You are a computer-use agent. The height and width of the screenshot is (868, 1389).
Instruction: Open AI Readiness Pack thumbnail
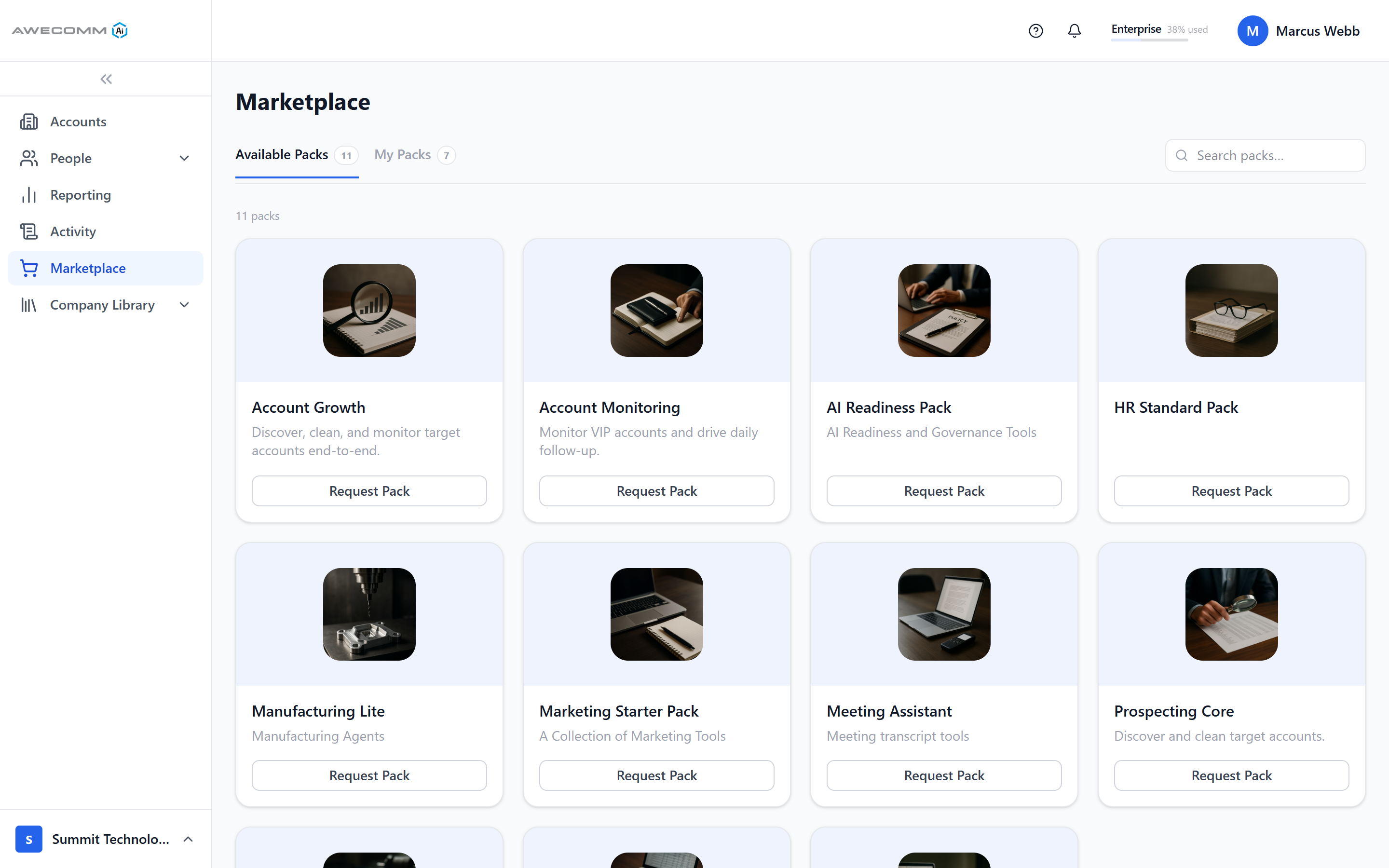(x=944, y=311)
